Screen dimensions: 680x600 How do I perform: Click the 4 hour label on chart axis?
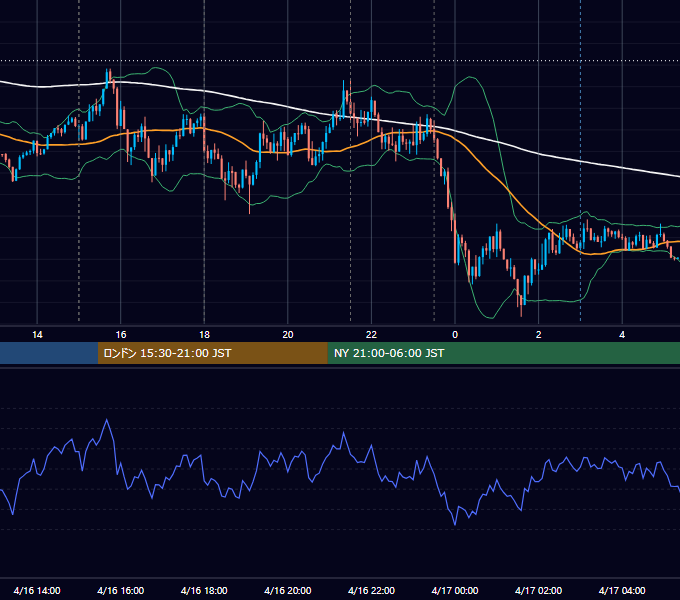622,335
